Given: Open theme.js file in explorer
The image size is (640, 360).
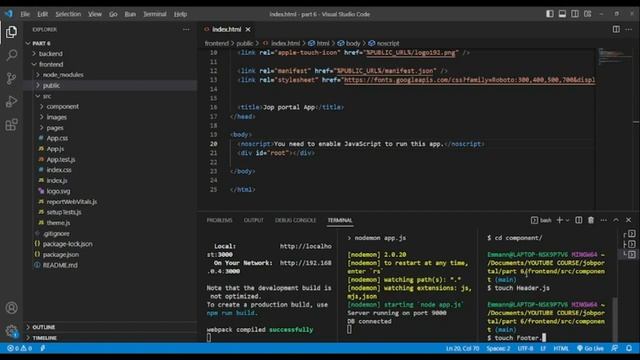Looking at the screenshot, I should click(58, 223).
